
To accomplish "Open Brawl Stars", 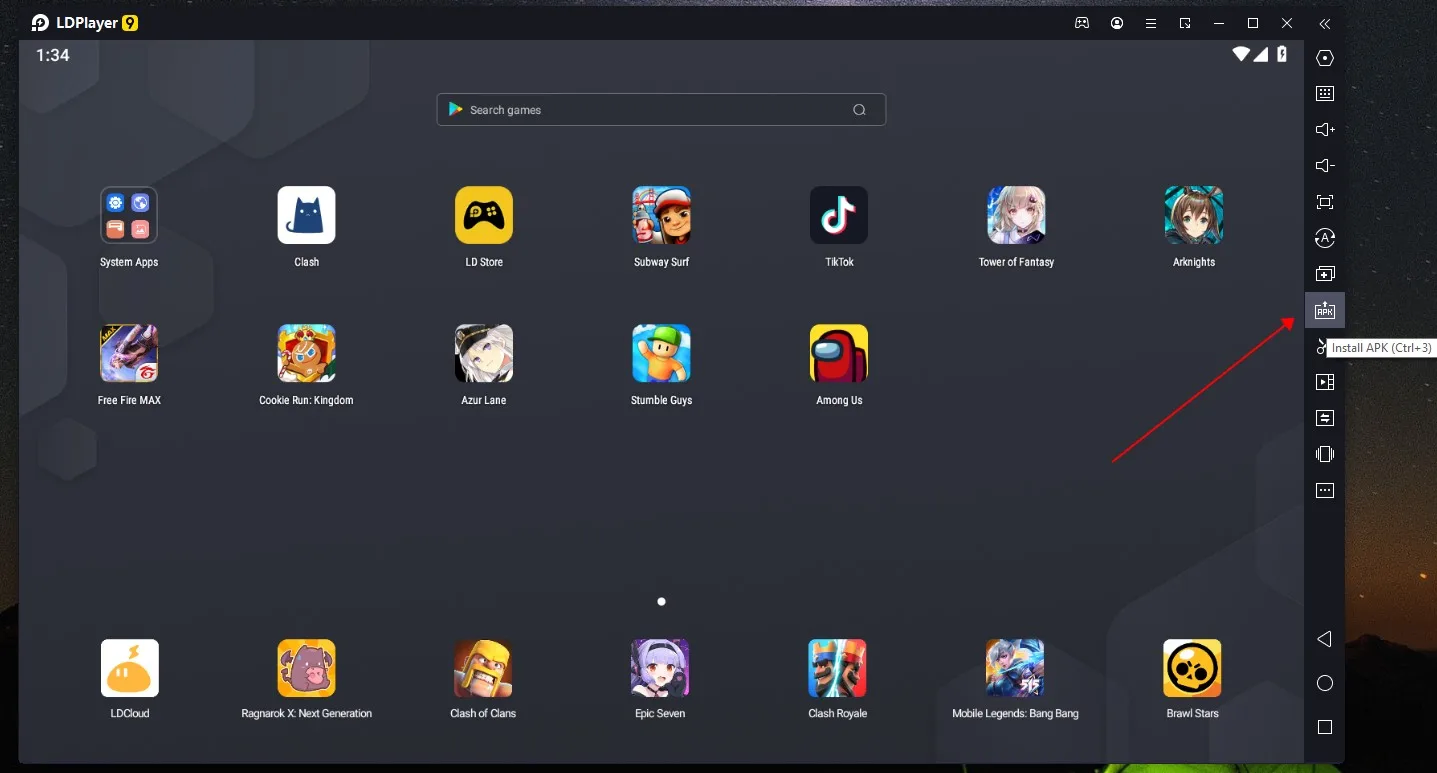I will [1192, 668].
